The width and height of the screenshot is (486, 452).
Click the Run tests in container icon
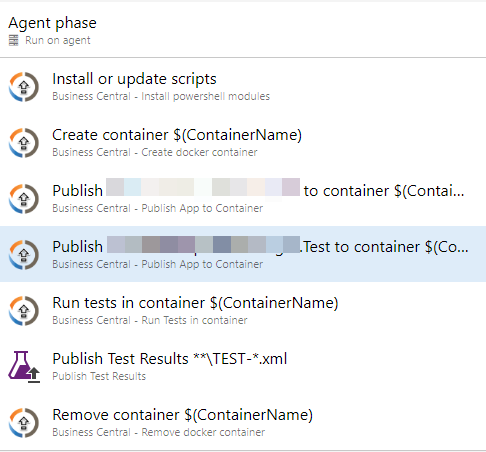24,311
